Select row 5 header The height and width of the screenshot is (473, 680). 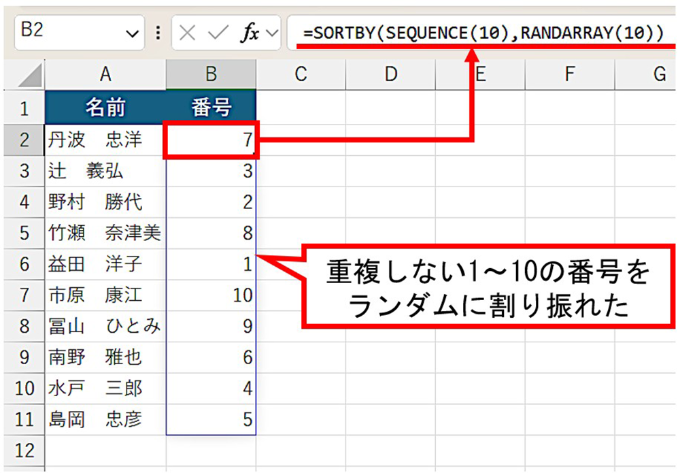tap(24, 233)
